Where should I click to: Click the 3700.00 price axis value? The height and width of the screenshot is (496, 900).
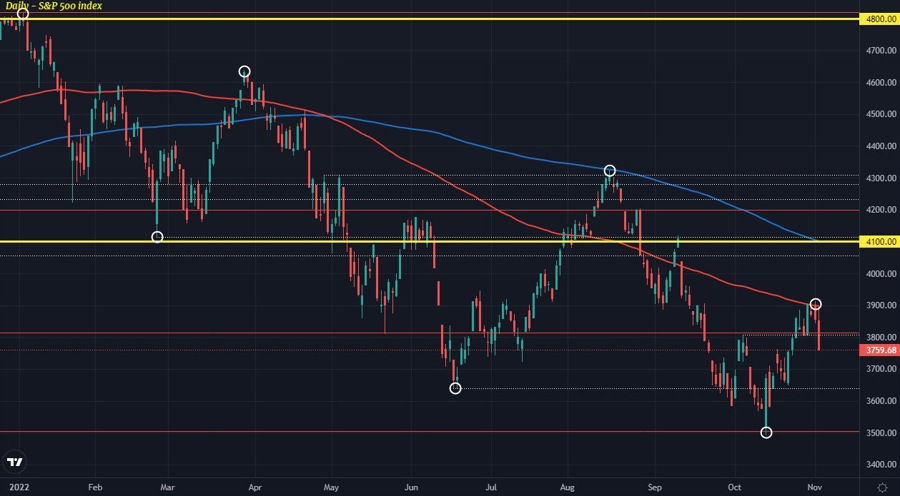coord(881,369)
